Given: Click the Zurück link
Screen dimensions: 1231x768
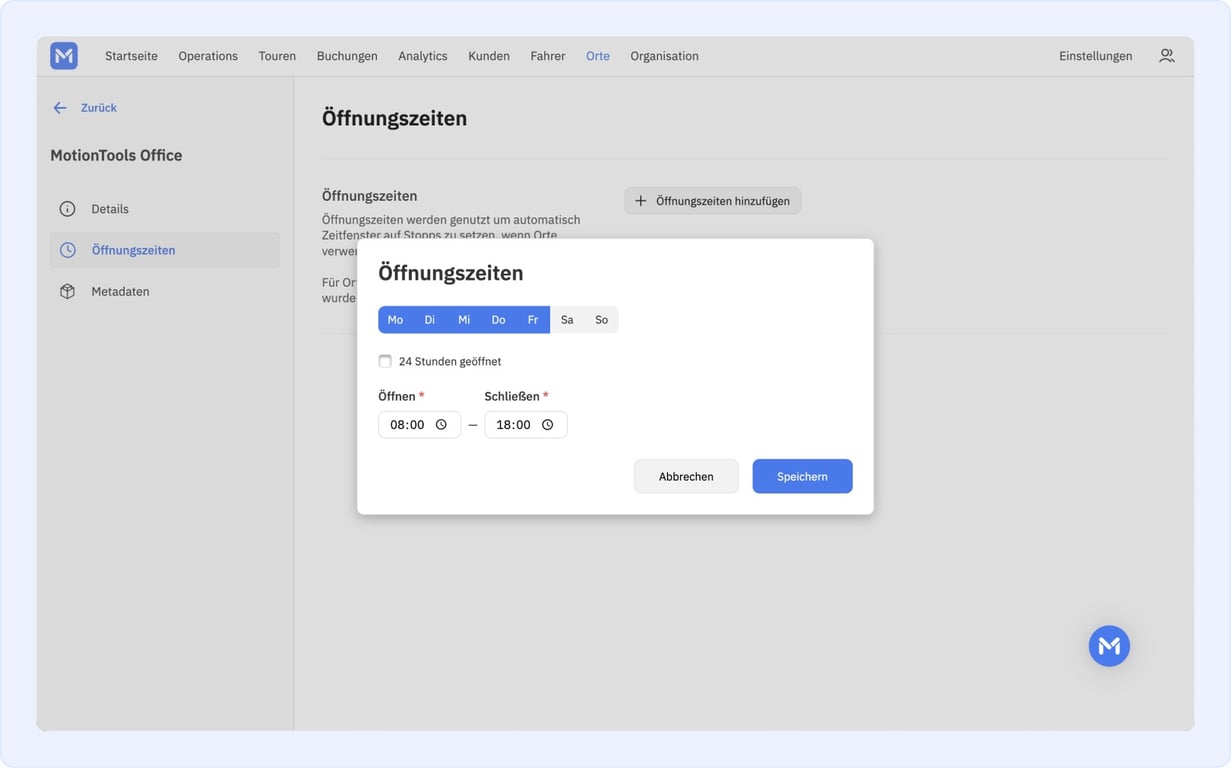Looking at the screenshot, I should pyautogui.click(x=99, y=108).
